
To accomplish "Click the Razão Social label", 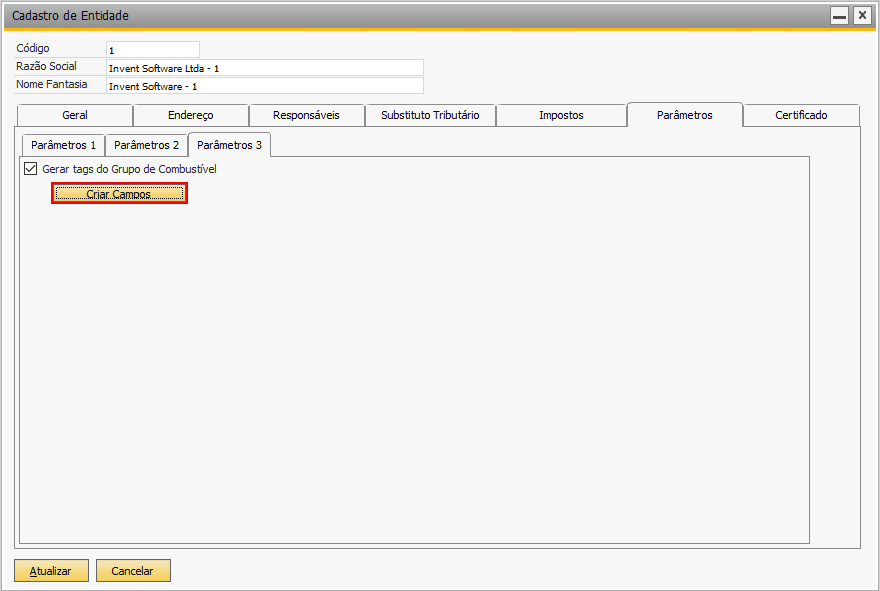I will click(46, 66).
